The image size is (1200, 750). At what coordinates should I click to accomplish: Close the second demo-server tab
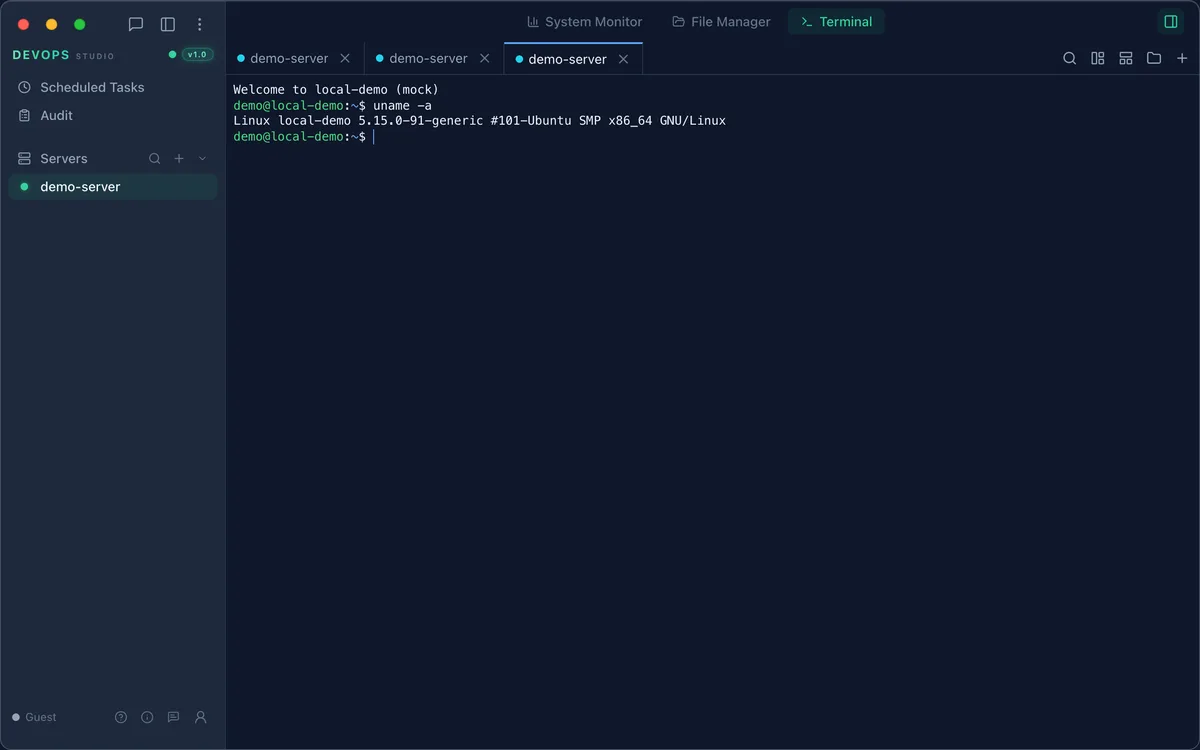[484, 59]
